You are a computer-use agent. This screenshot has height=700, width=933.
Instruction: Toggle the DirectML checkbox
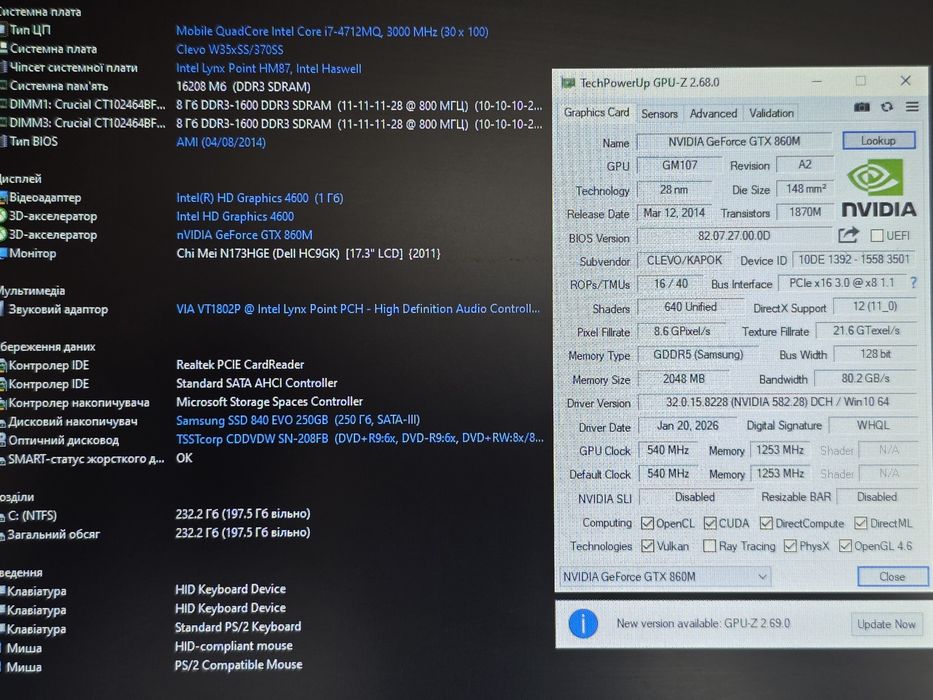tap(860, 523)
